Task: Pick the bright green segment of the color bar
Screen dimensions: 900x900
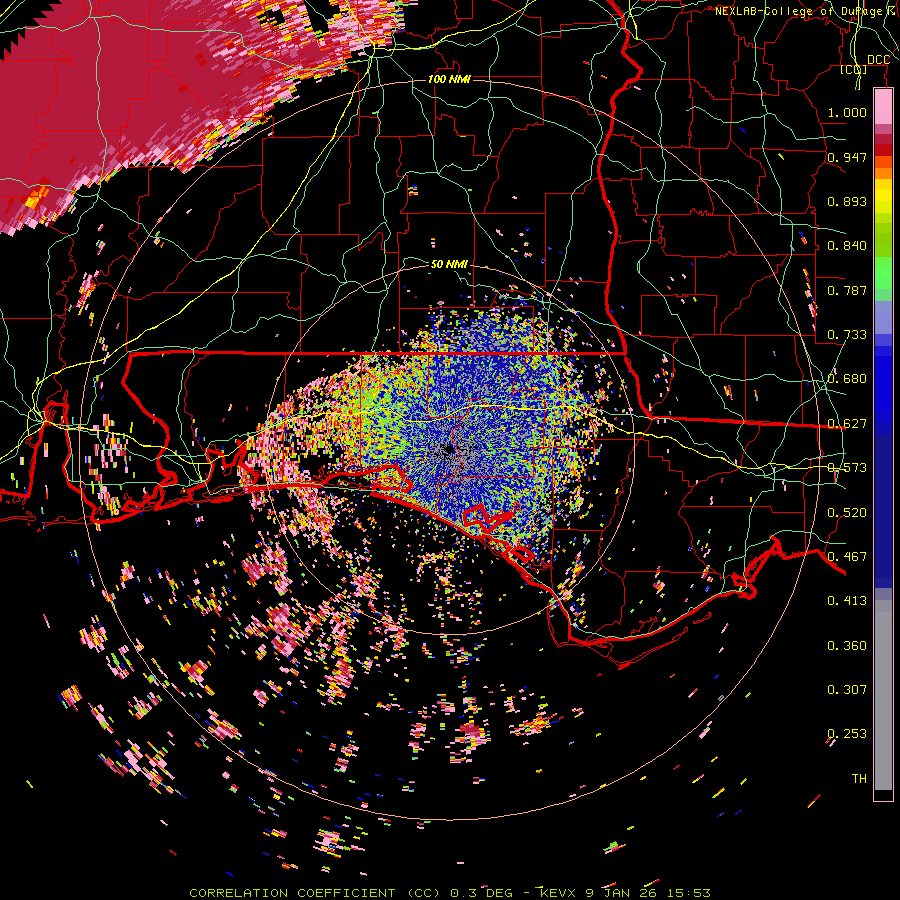Action: [x=883, y=272]
